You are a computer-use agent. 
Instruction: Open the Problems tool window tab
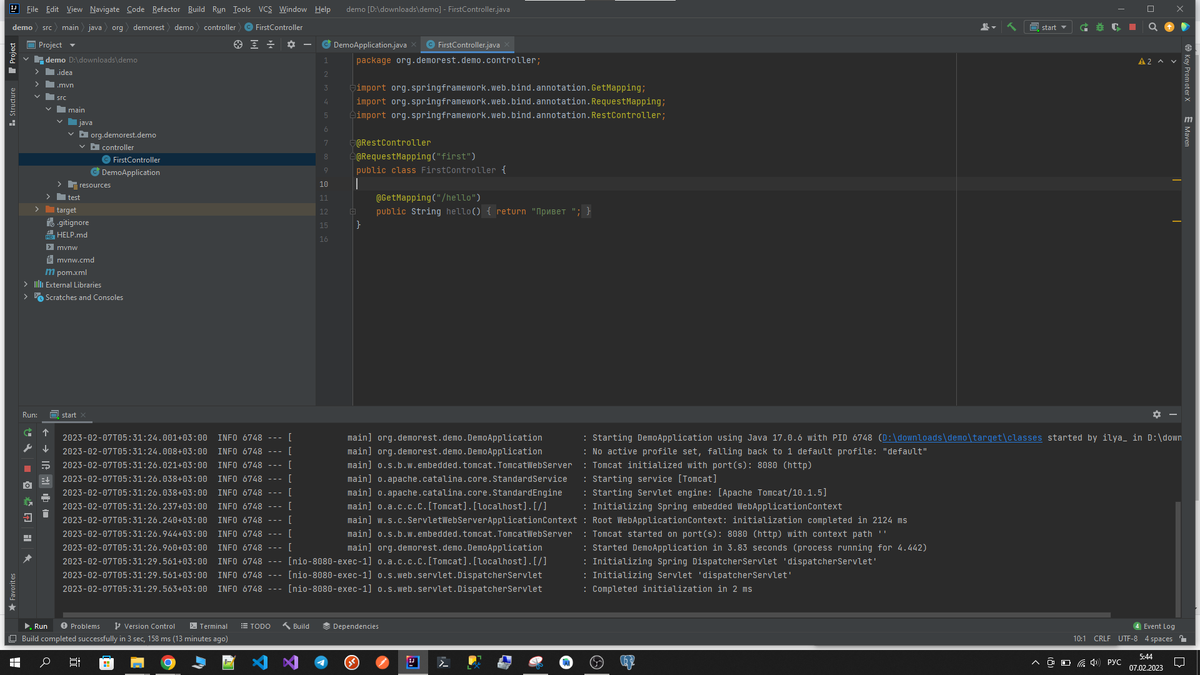[x=80, y=626]
